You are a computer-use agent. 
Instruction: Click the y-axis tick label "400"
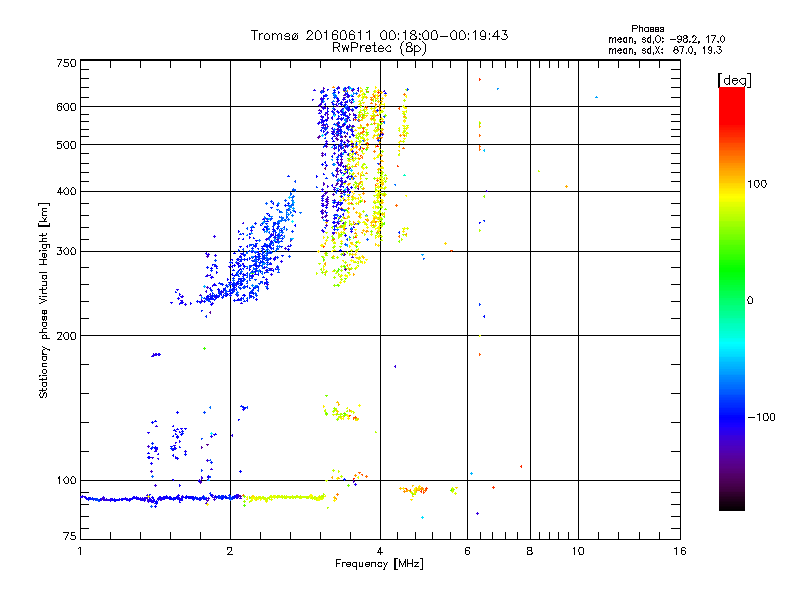[66, 191]
